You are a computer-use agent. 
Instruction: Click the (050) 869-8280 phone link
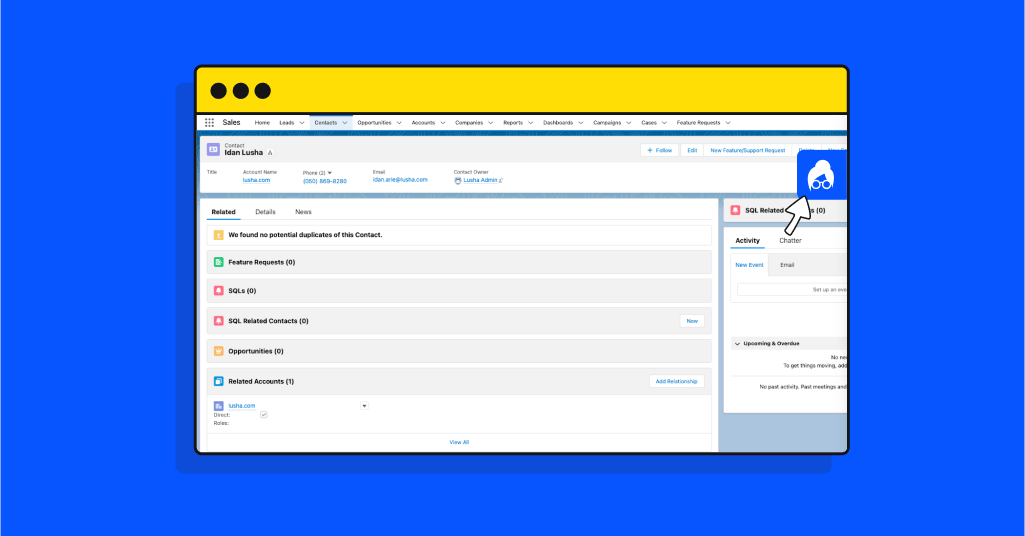(324, 181)
